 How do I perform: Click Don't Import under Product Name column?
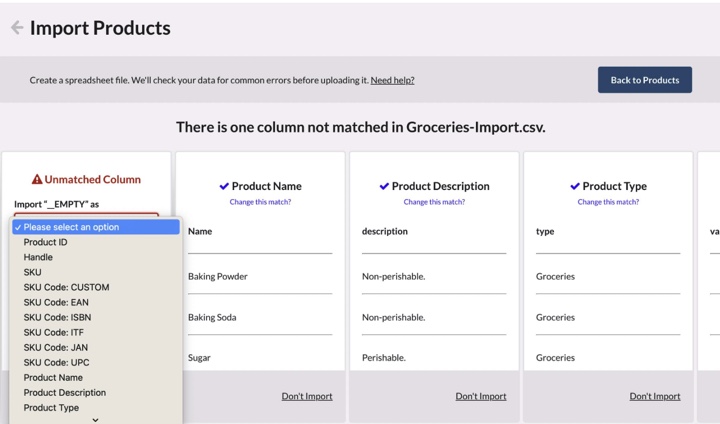click(x=307, y=396)
